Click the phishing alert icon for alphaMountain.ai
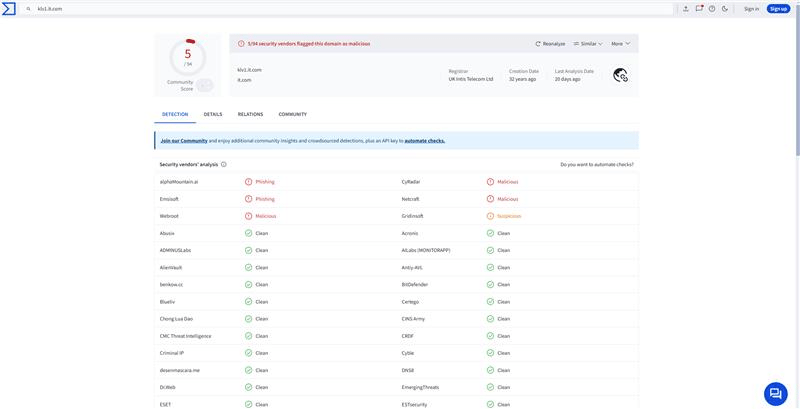Screen dimensions: 800x409 coord(248,182)
